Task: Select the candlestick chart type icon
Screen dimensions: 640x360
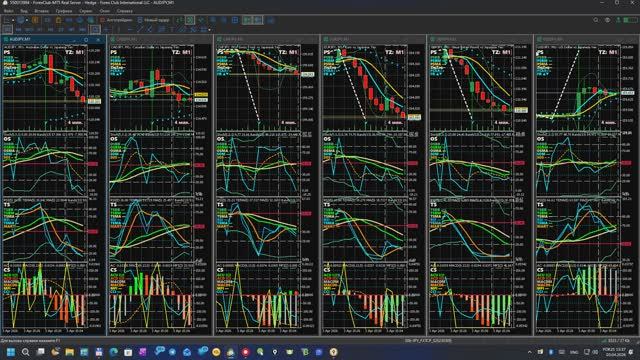Action: pos(190,20)
